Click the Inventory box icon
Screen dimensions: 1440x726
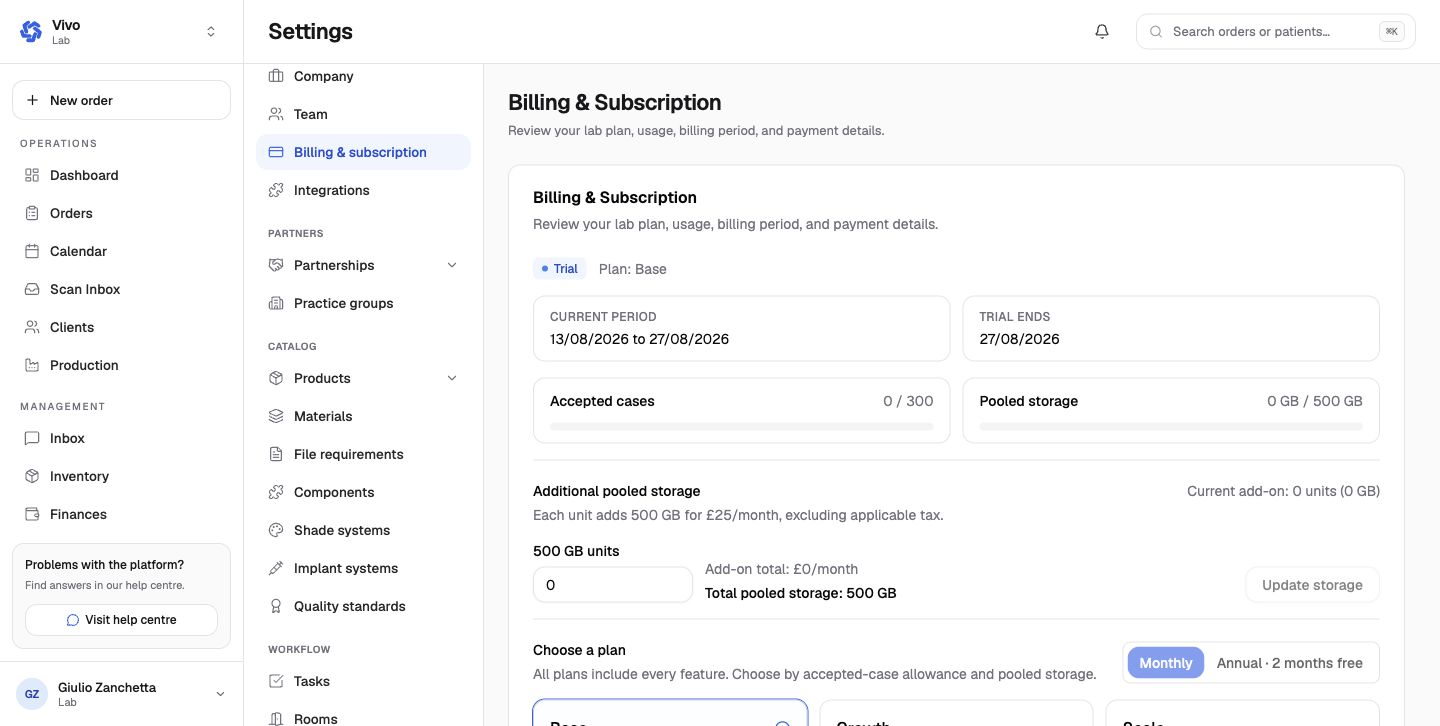[x=32, y=476]
